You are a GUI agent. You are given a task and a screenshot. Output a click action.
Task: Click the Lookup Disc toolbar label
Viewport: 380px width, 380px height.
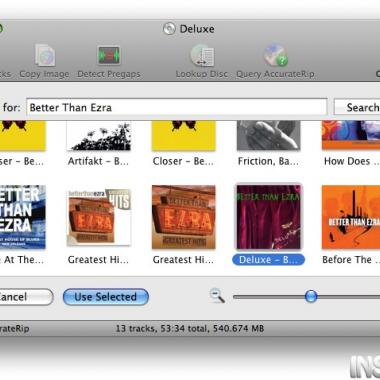tap(202, 74)
